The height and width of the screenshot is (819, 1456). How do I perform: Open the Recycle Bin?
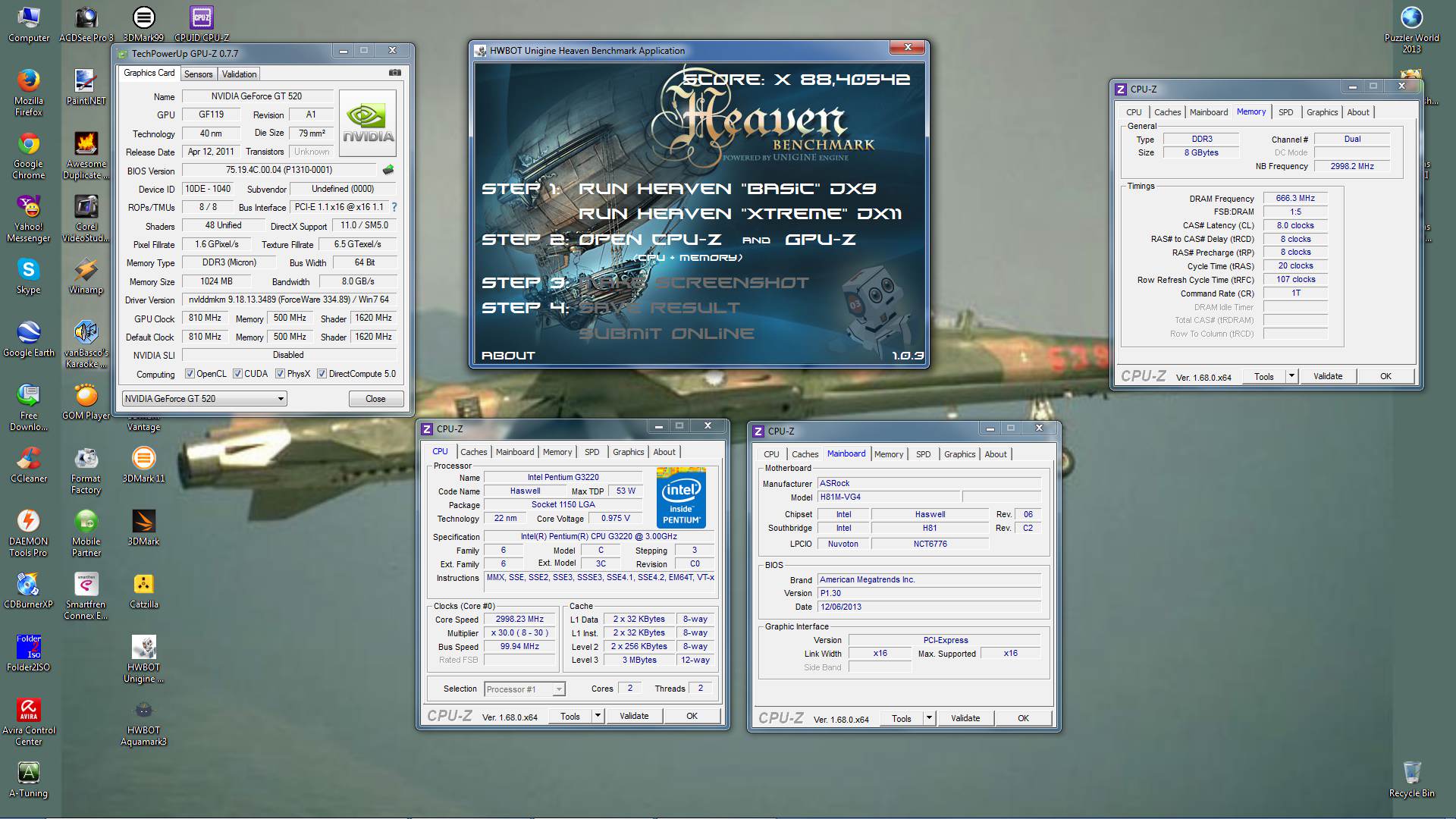coord(1411,779)
